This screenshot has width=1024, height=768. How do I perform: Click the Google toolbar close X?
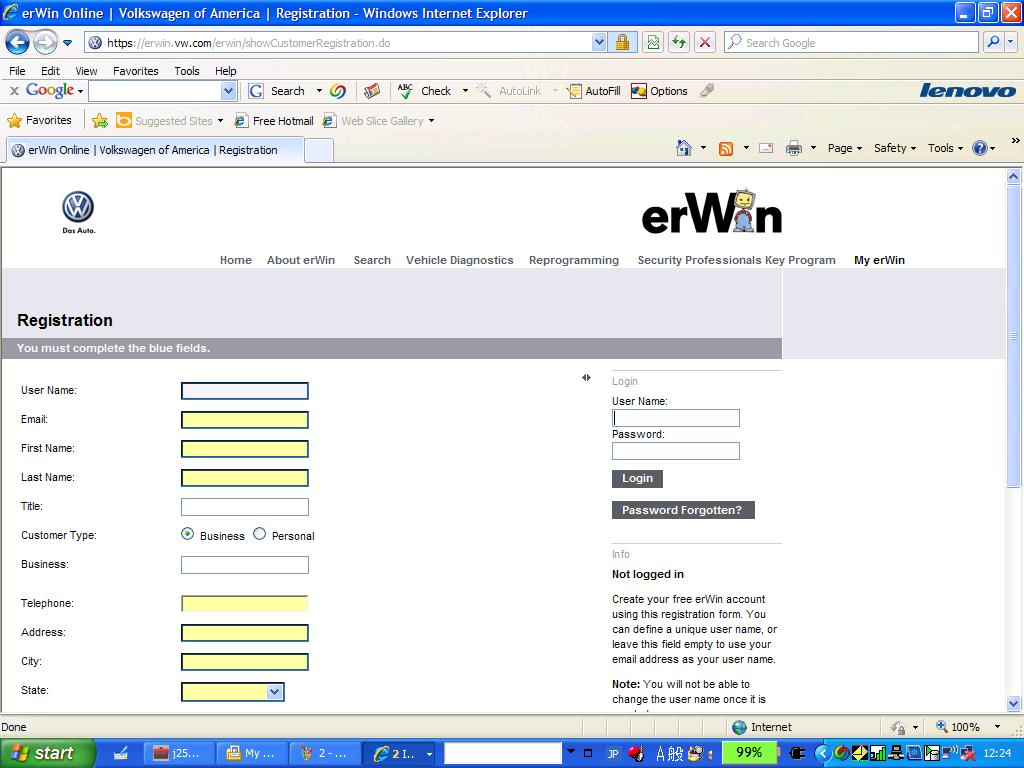pos(14,91)
